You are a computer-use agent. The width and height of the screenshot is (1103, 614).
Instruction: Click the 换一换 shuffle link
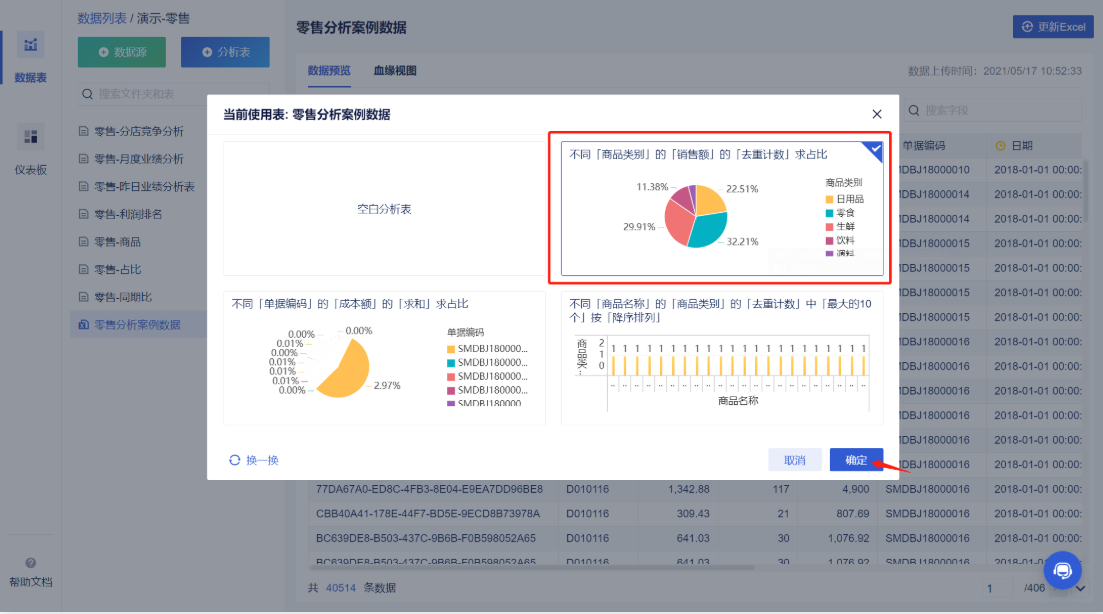[254, 460]
